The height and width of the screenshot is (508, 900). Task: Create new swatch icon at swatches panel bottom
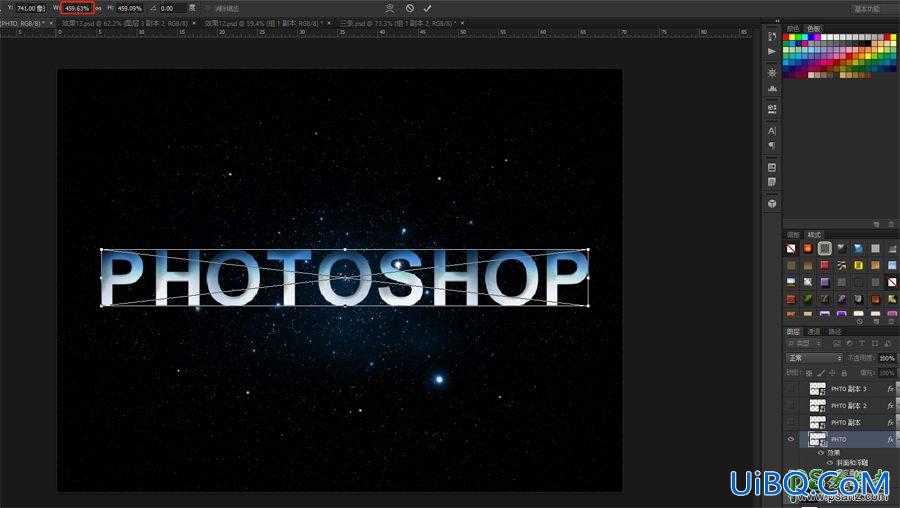[x=876, y=224]
